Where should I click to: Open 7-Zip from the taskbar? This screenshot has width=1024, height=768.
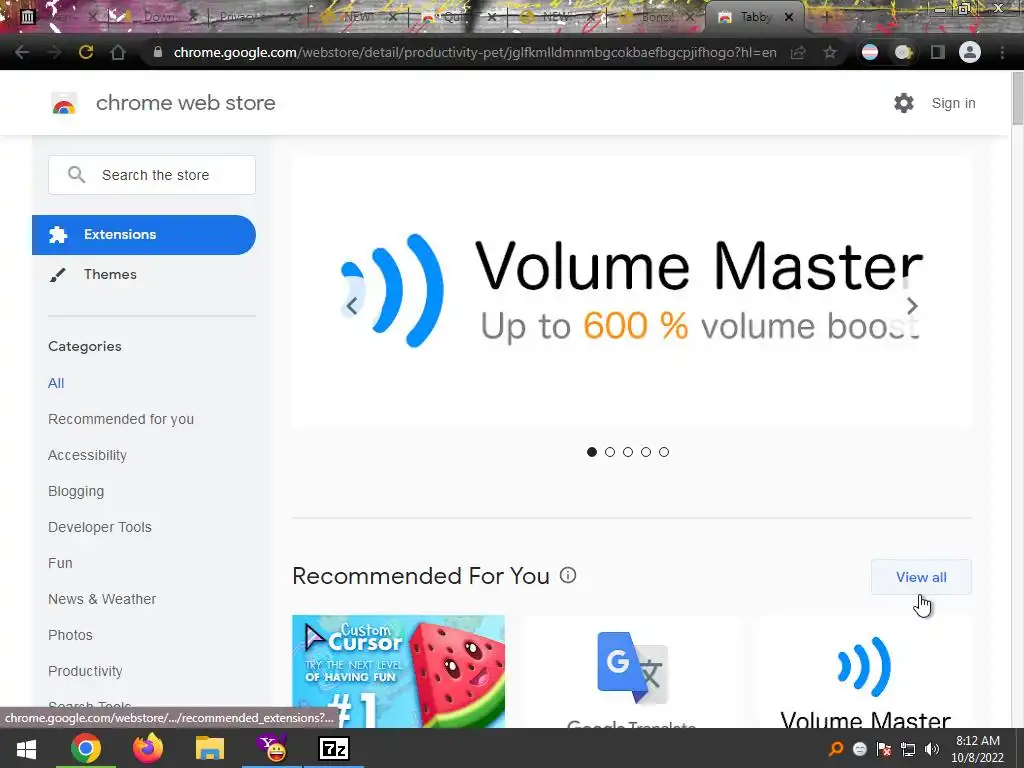click(x=334, y=748)
